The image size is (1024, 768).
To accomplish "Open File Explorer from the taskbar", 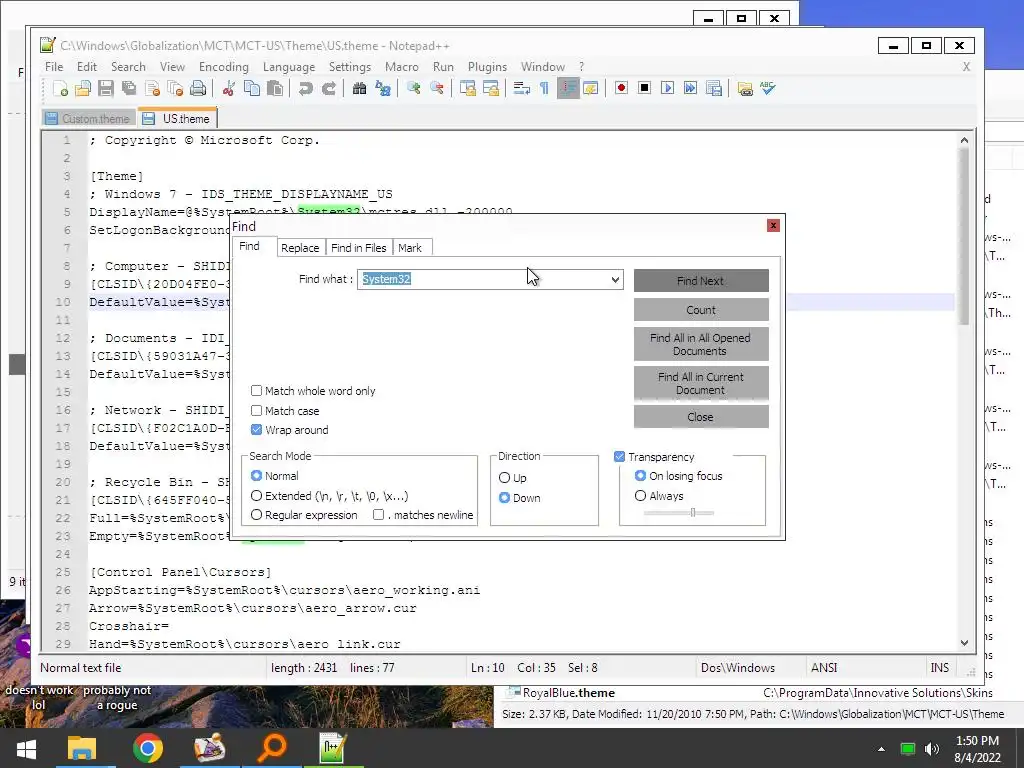I will pos(82,748).
